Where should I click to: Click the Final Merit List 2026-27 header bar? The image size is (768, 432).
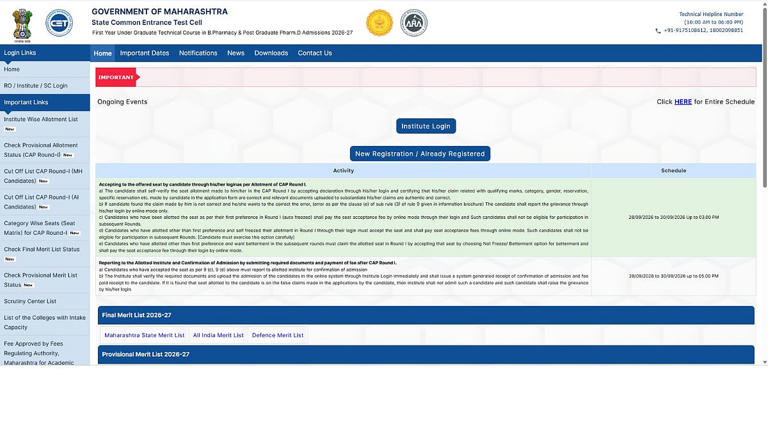tap(426, 315)
